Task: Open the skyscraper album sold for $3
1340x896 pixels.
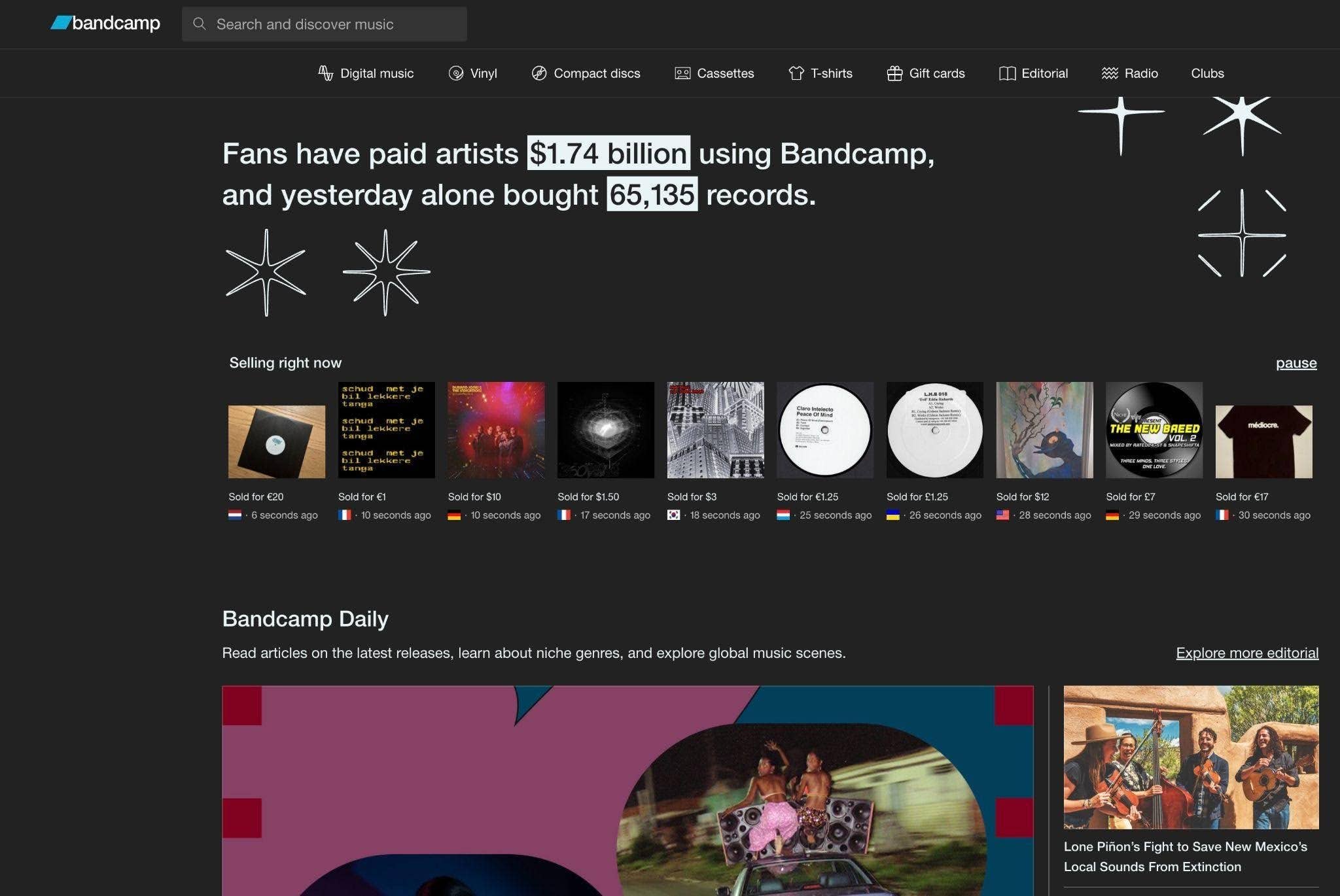Action: [716, 430]
